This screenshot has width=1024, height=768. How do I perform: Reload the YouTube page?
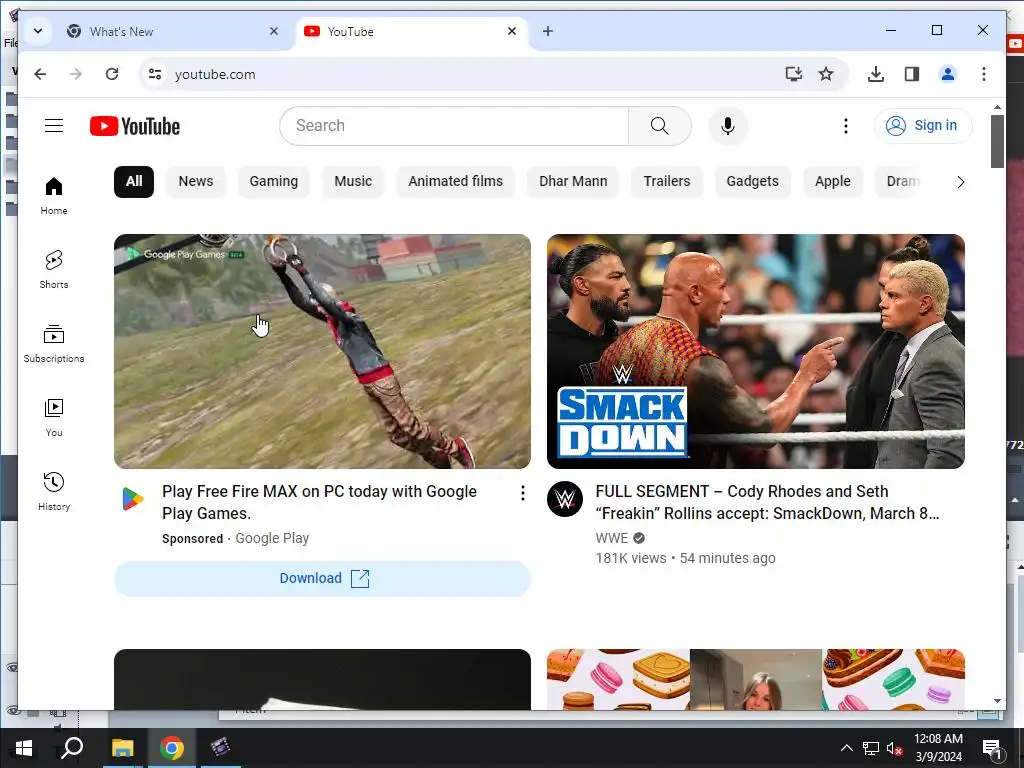click(x=112, y=74)
